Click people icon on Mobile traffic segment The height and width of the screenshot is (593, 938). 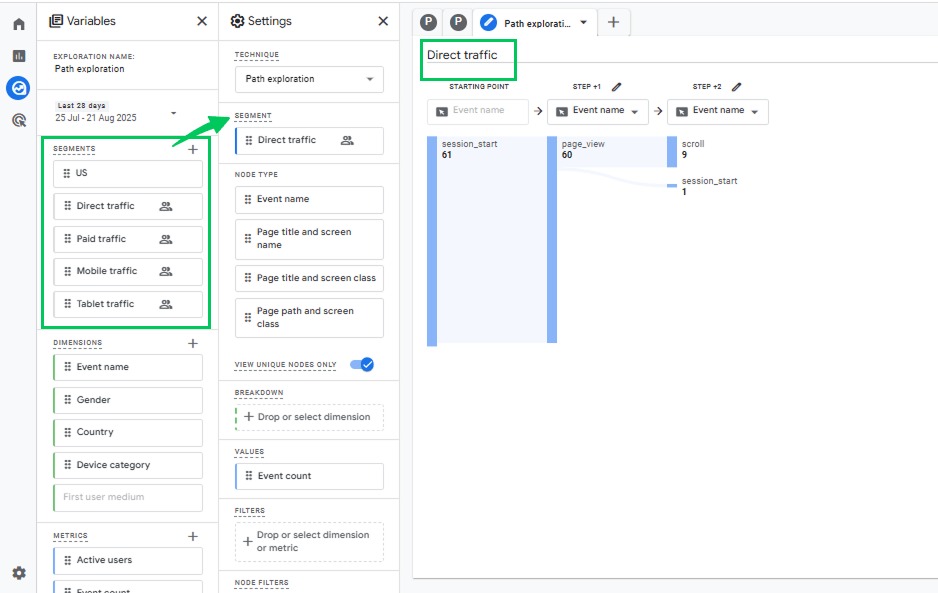point(166,272)
